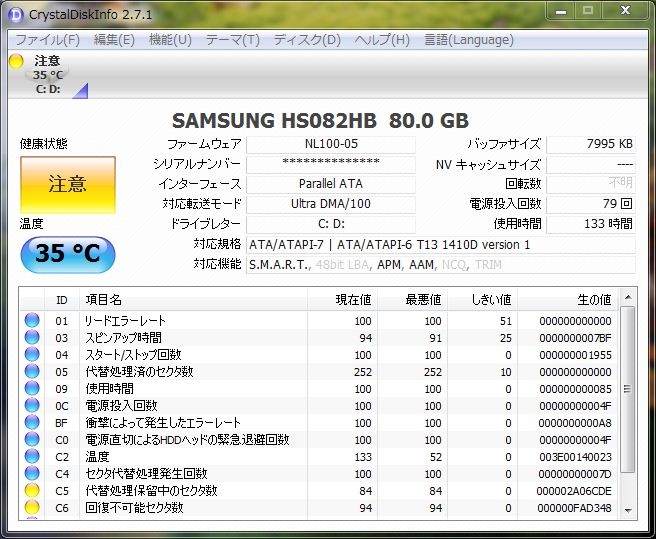The width and height of the screenshot is (656, 539).
Task: Click the blue status orb for ID C4
Action: tap(32, 473)
